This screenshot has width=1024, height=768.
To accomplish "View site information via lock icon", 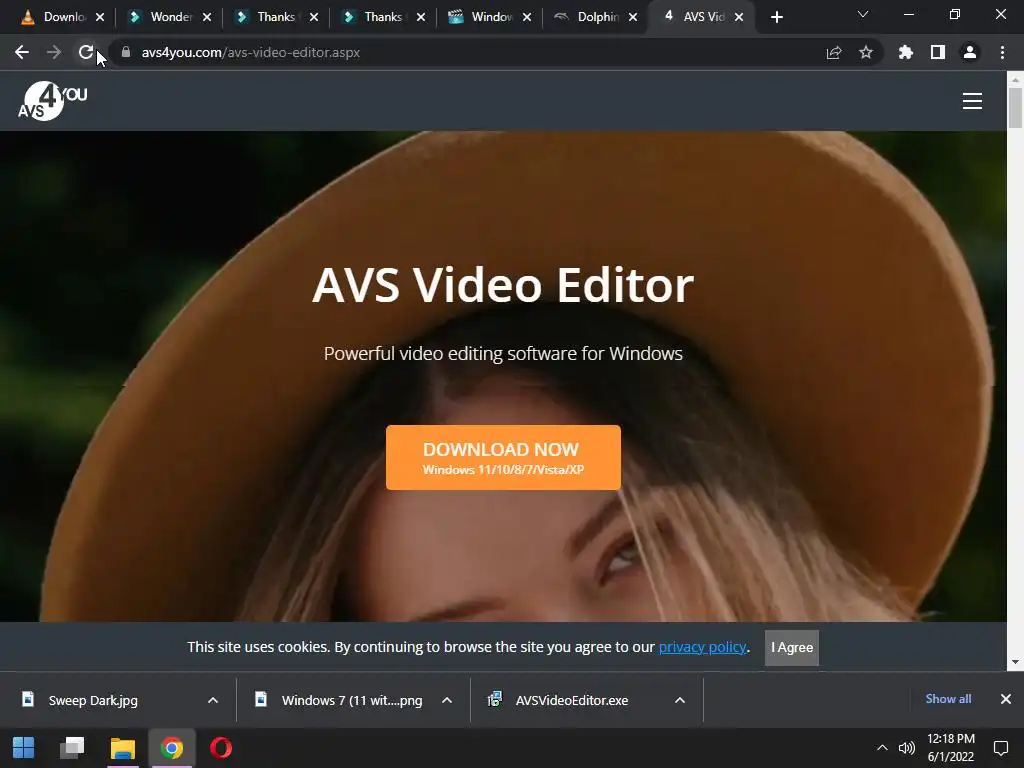I will [x=126, y=52].
